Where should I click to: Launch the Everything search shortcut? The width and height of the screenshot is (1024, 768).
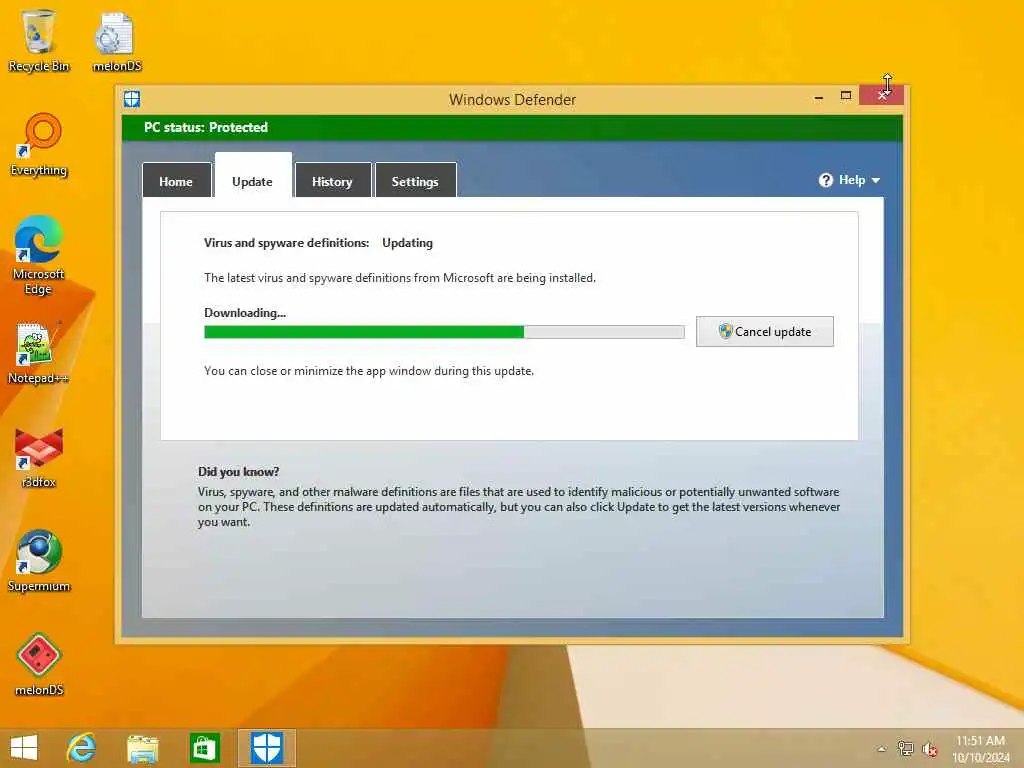click(39, 145)
